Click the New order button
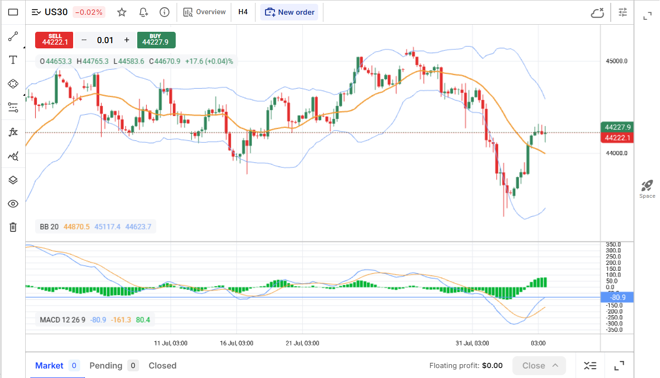 pyautogui.click(x=290, y=12)
